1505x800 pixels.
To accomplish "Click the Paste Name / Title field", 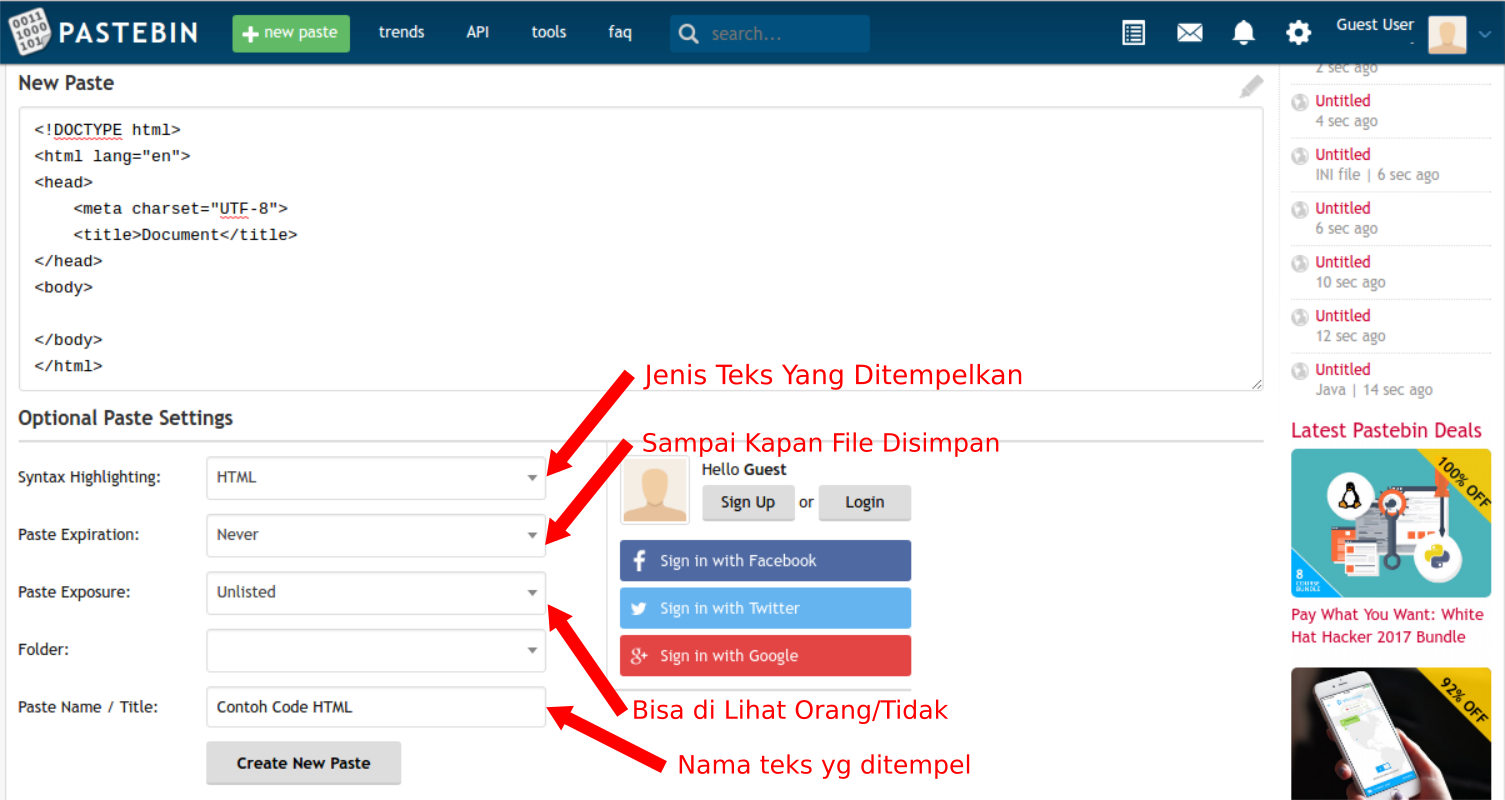I will coord(376,707).
